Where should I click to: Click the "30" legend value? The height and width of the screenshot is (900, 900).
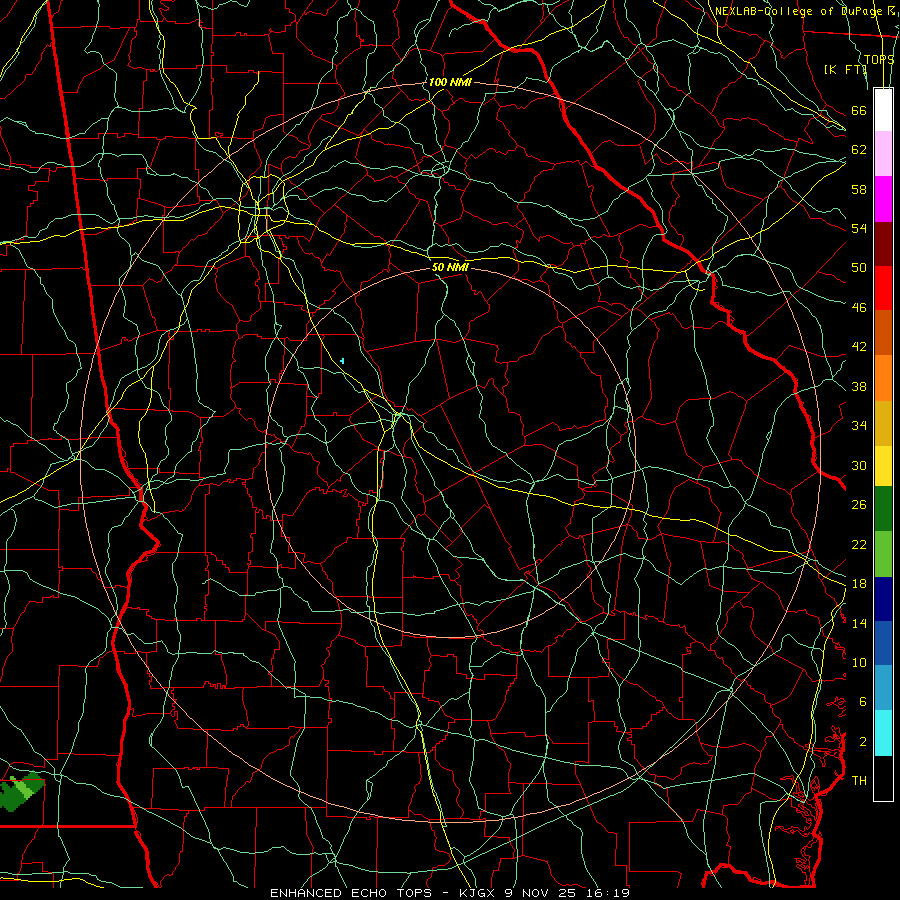[x=859, y=465]
